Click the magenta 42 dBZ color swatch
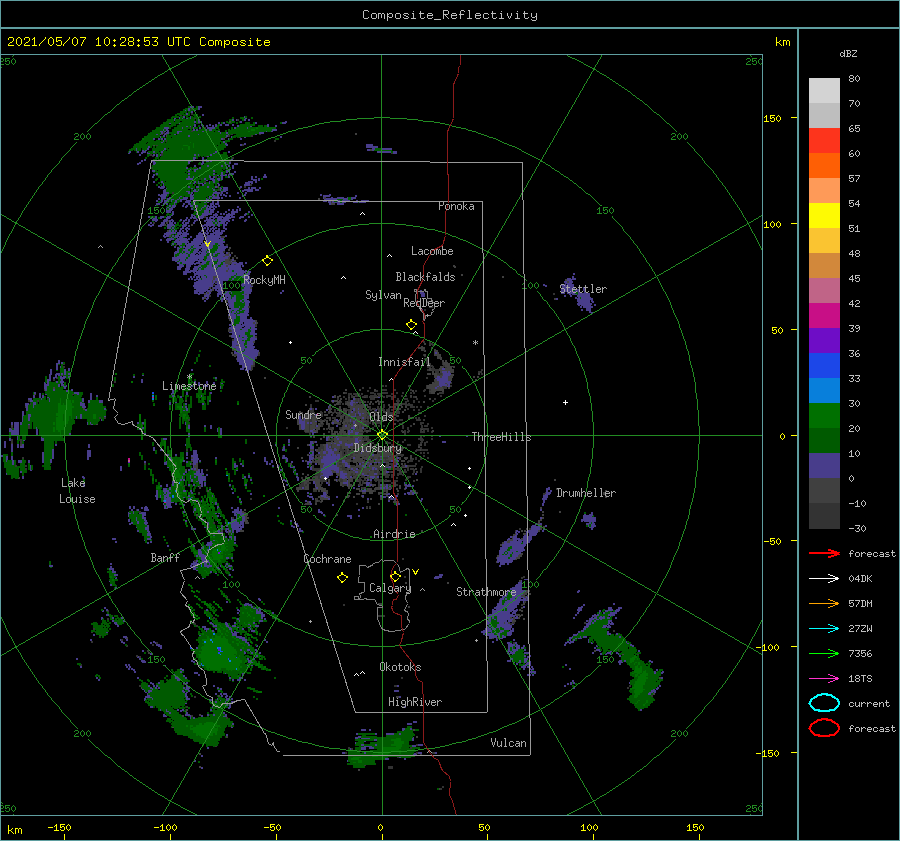Image resolution: width=900 pixels, height=841 pixels. click(824, 315)
